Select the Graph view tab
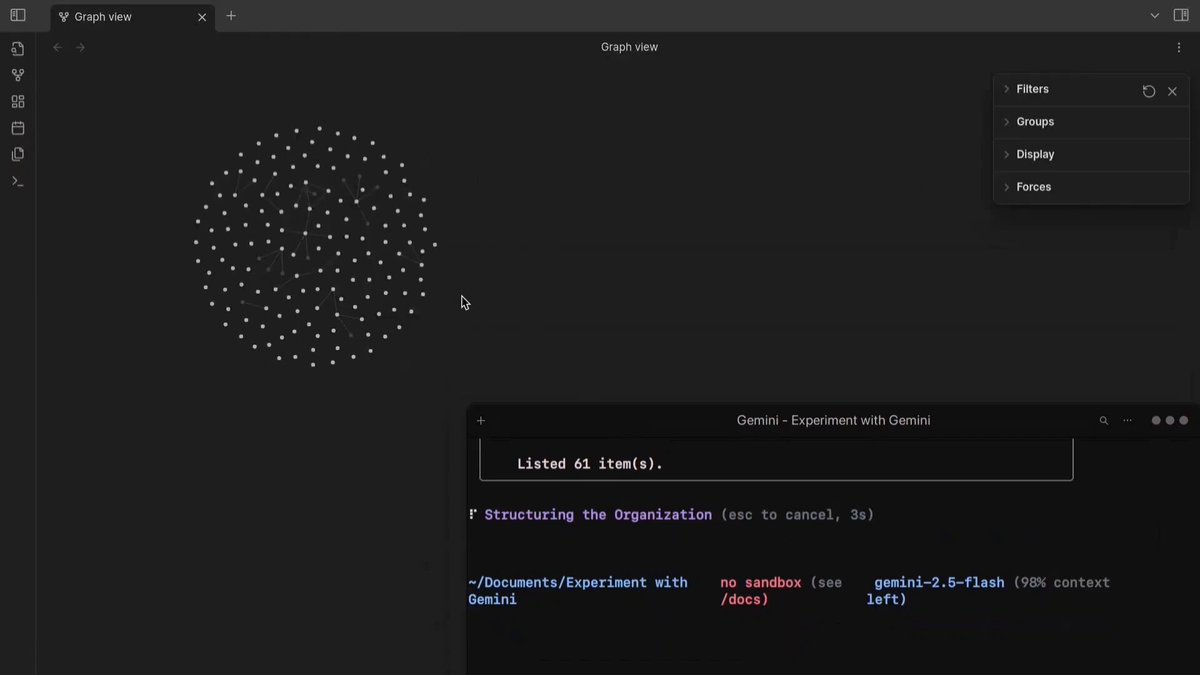 click(x=133, y=17)
